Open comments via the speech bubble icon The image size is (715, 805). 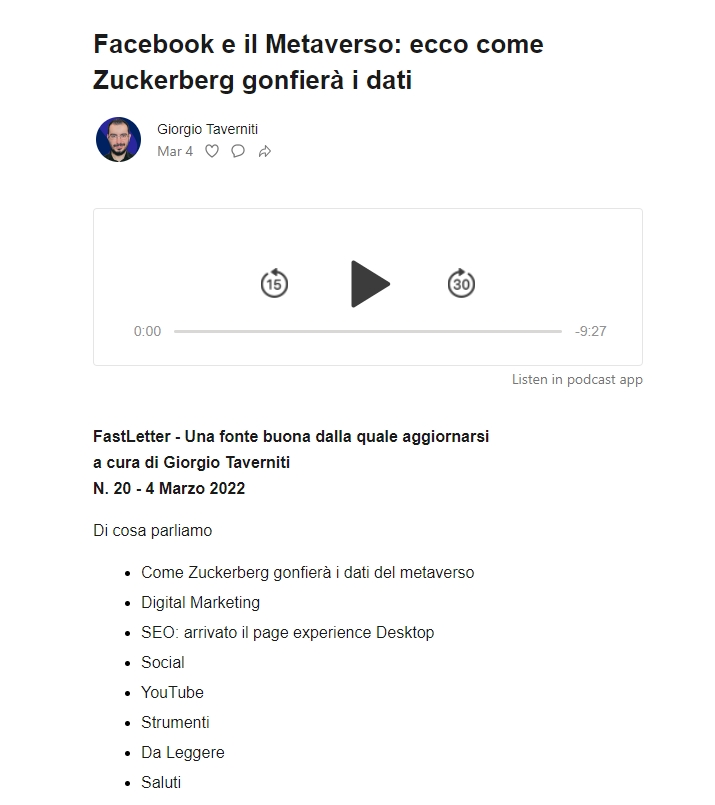pyautogui.click(x=238, y=151)
